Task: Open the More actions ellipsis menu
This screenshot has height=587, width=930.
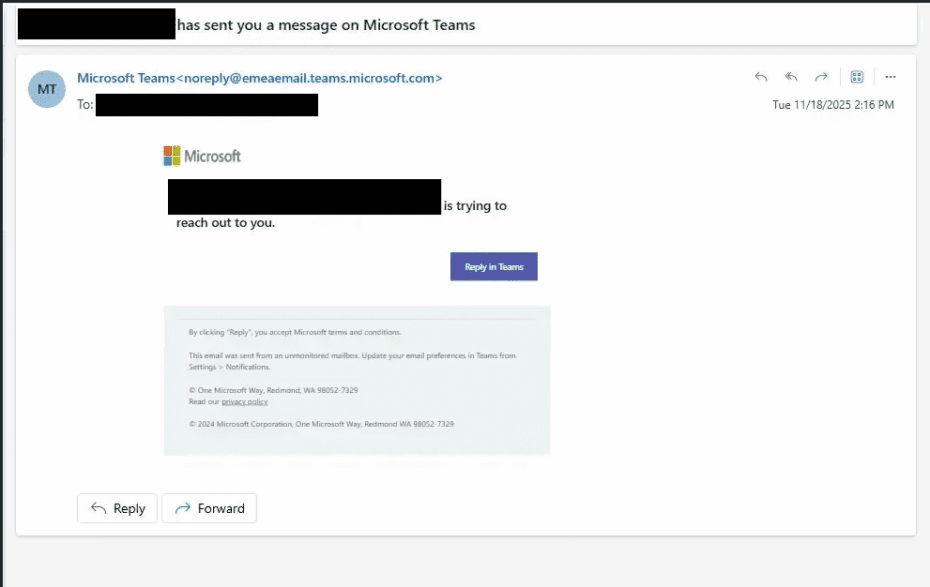Action: pos(890,77)
